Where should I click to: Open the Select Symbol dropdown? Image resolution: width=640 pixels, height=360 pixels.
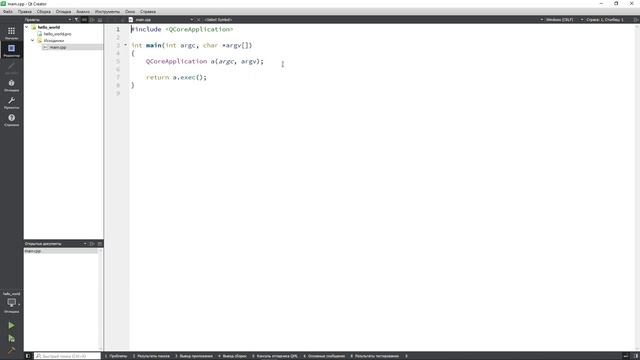point(218,20)
